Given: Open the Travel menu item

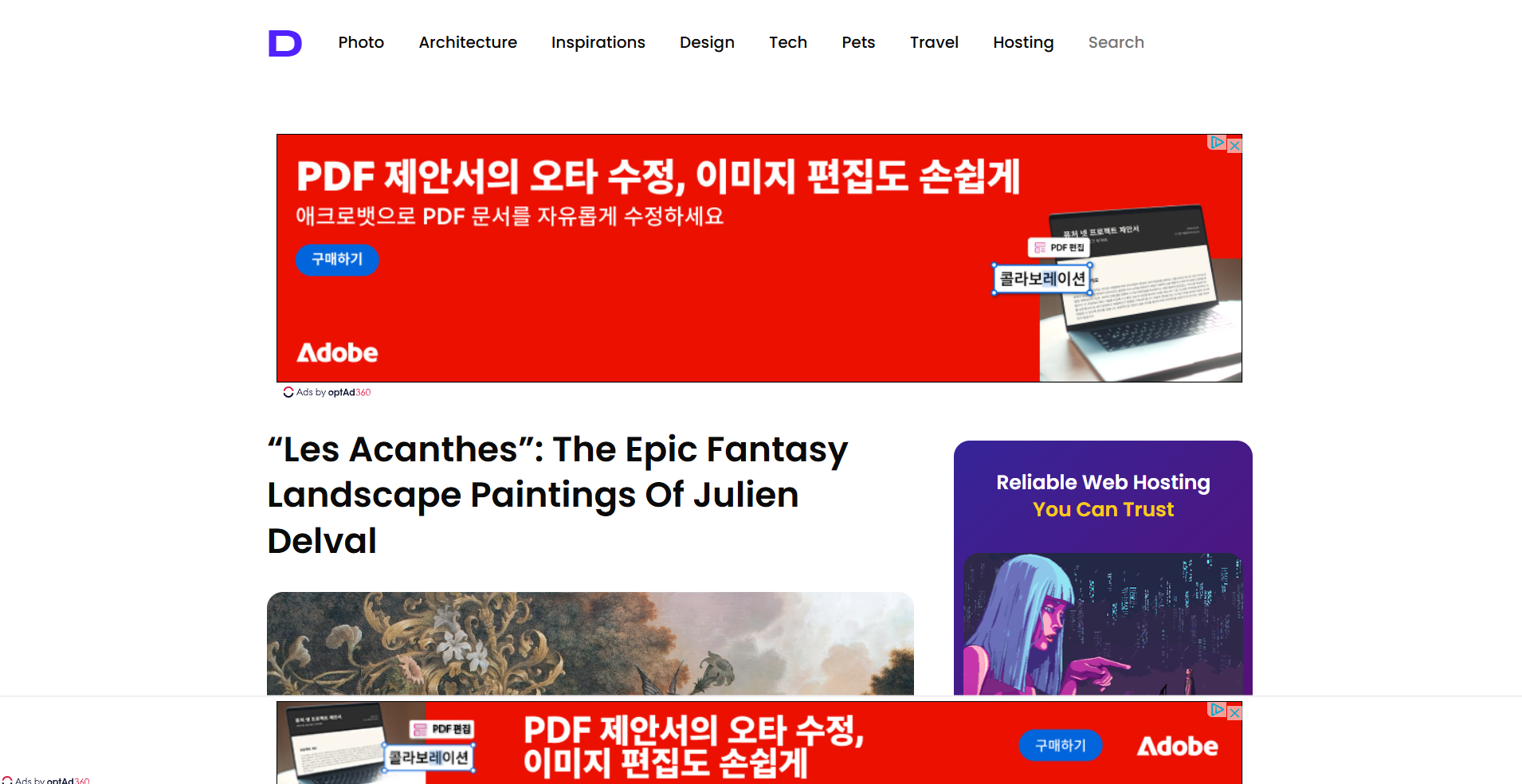Looking at the screenshot, I should click(x=934, y=42).
